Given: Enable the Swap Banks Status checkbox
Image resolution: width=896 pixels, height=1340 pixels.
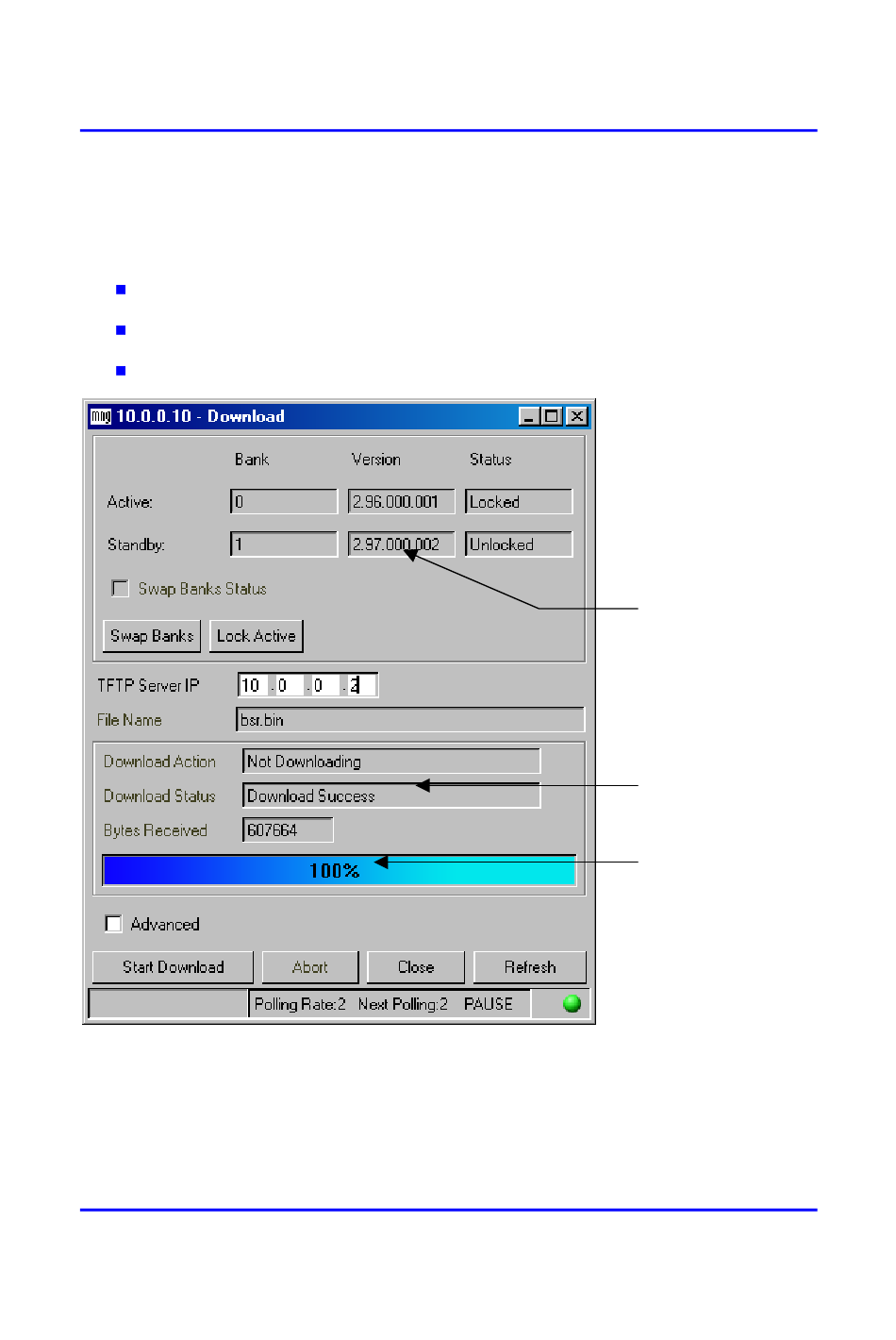Looking at the screenshot, I should (121, 589).
